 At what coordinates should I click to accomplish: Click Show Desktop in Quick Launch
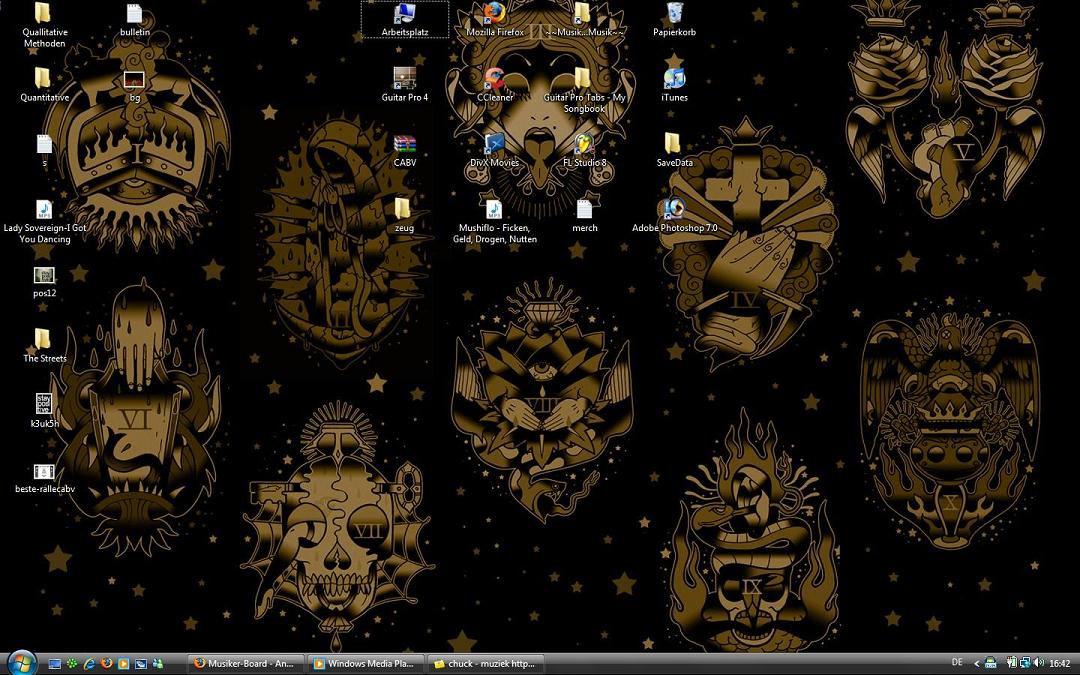pyautogui.click(x=55, y=664)
